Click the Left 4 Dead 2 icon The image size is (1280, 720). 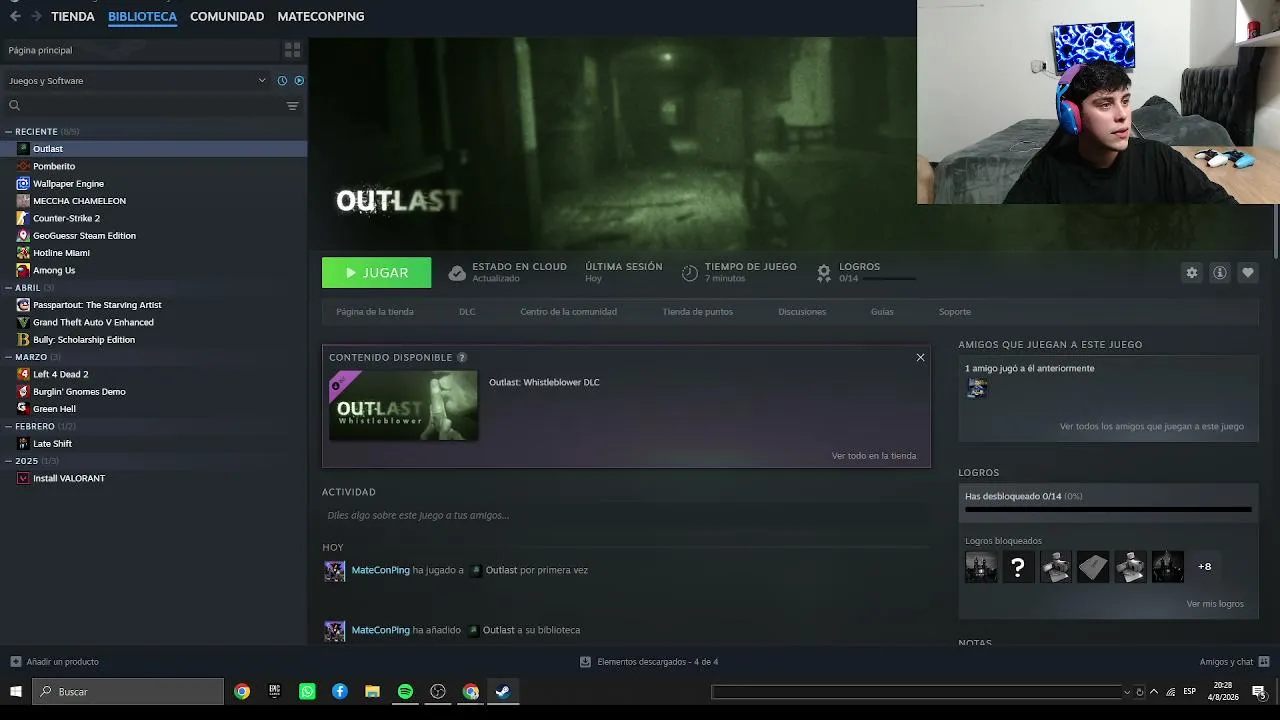click(23, 374)
